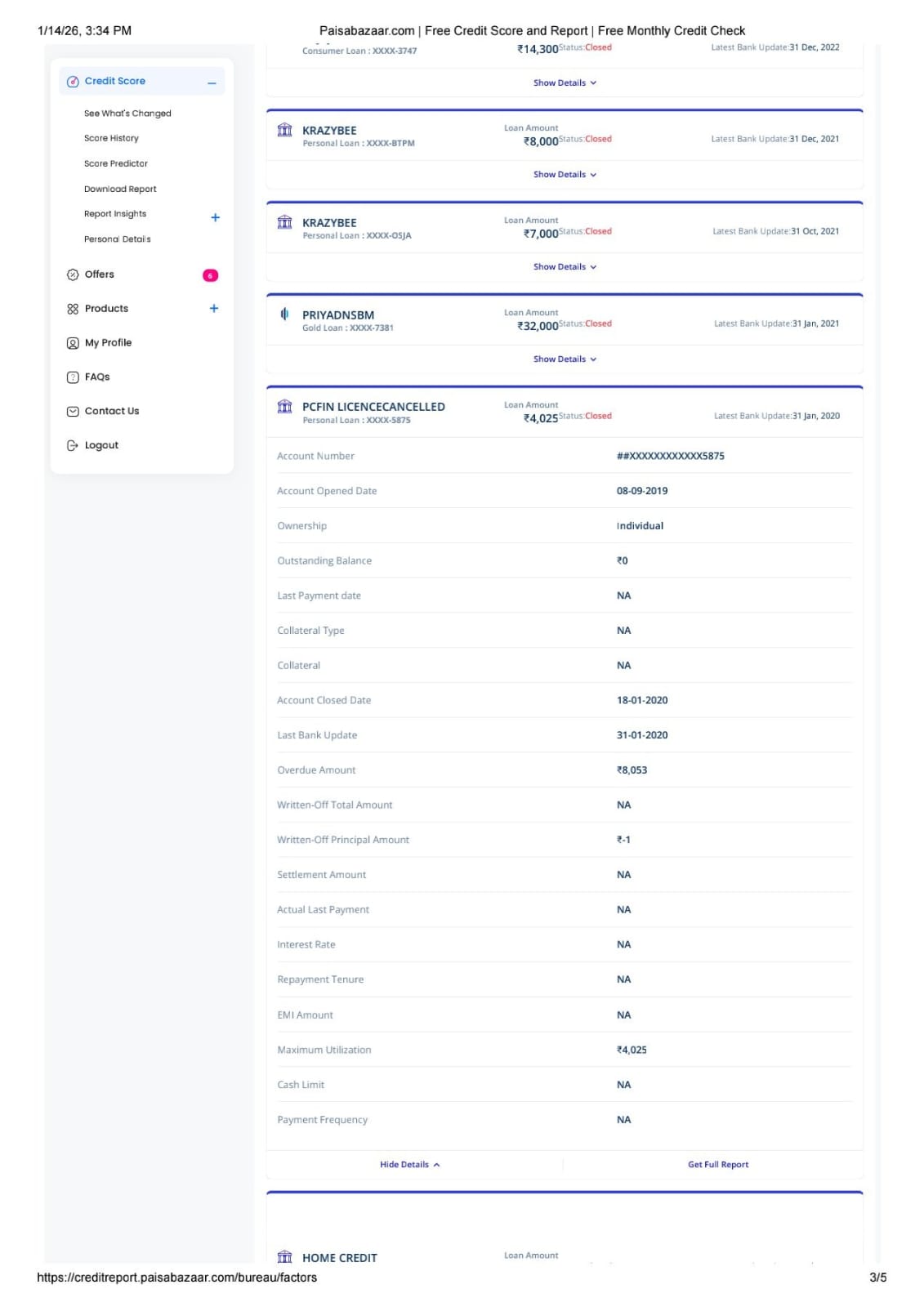Open Download Report menu item
The height and width of the screenshot is (1307, 924).
[120, 190]
